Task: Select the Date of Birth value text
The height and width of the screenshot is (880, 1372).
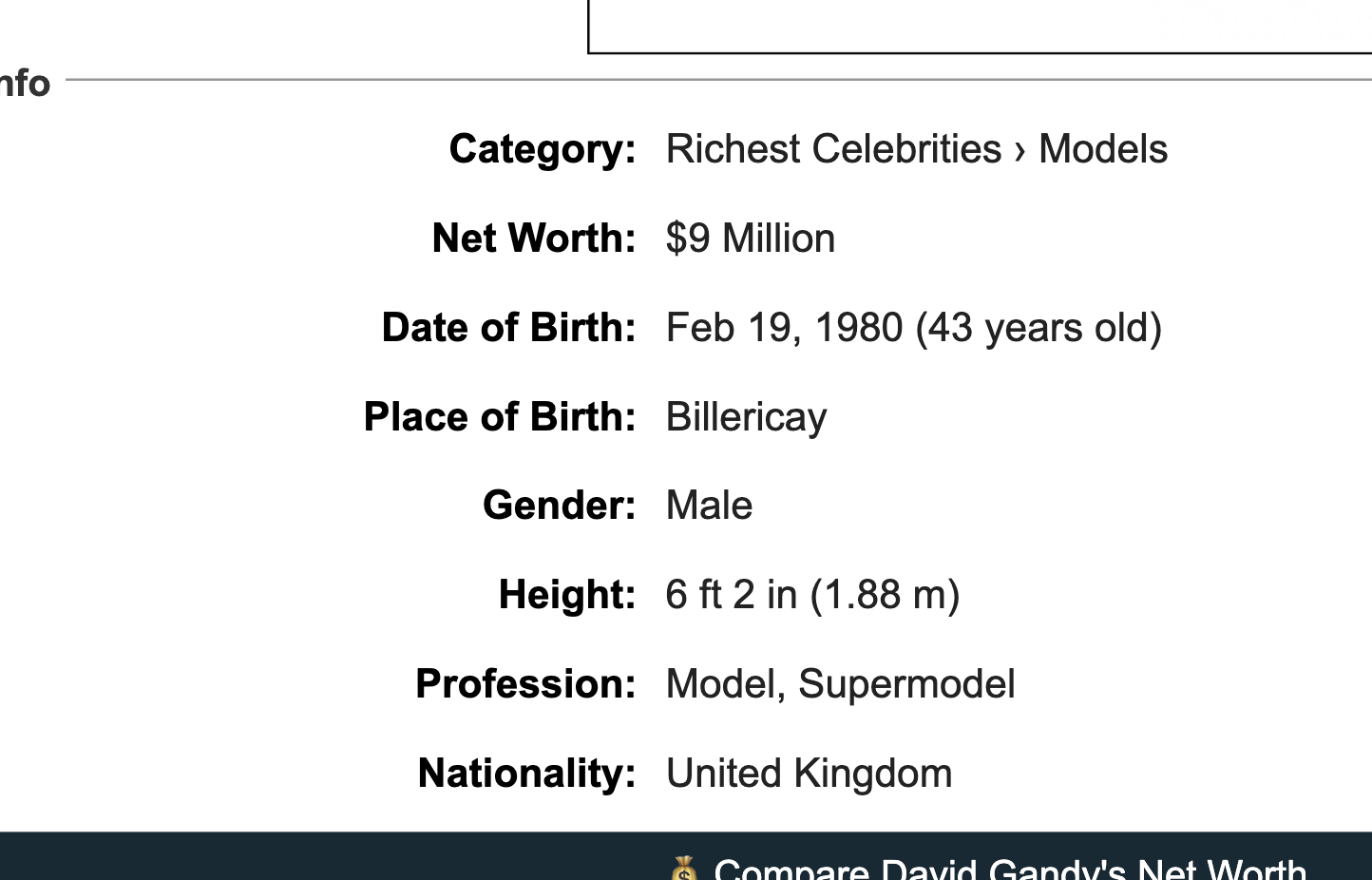Action: tap(914, 328)
